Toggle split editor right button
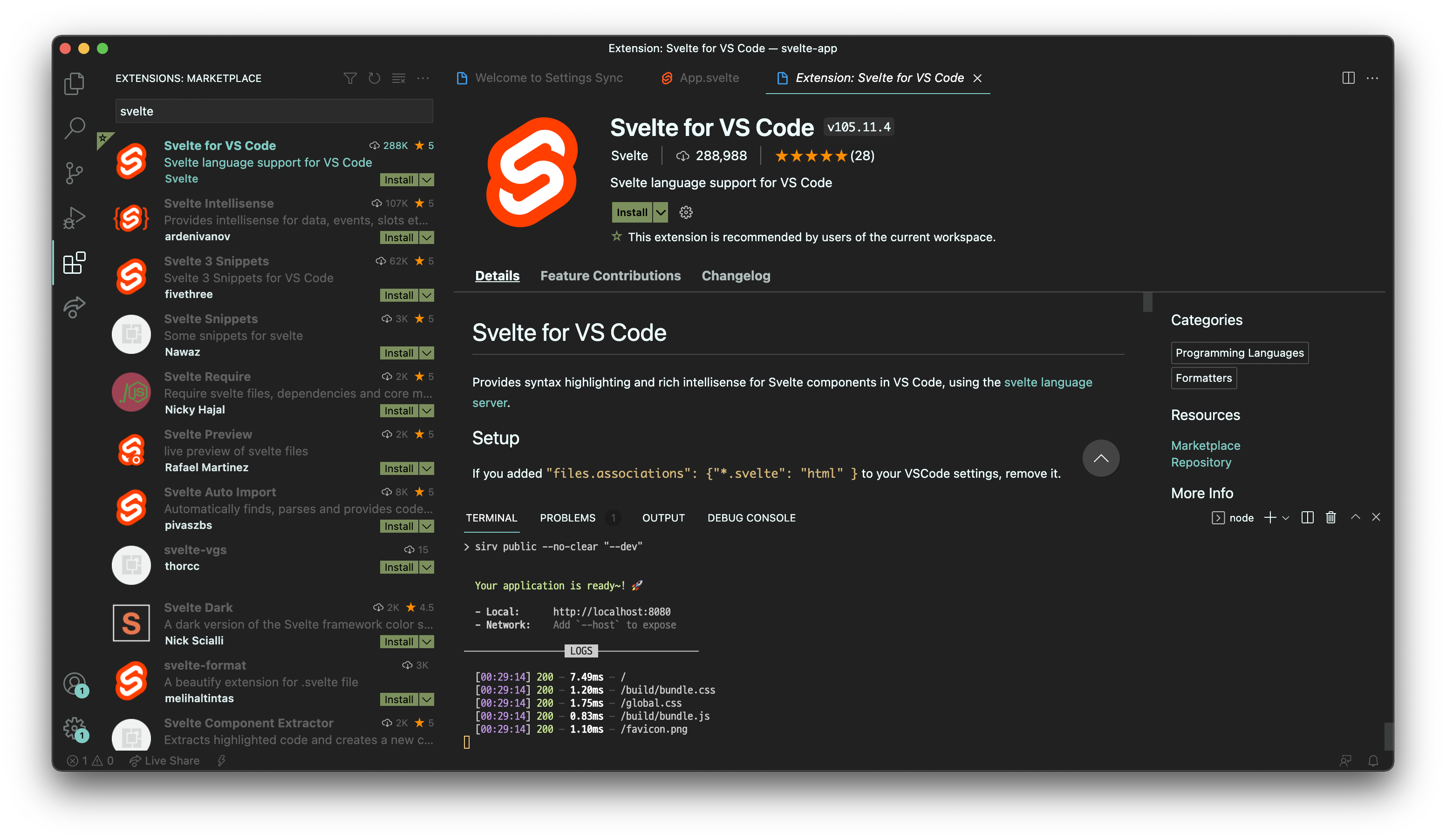The image size is (1446, 840). (x=1348, y=78)
